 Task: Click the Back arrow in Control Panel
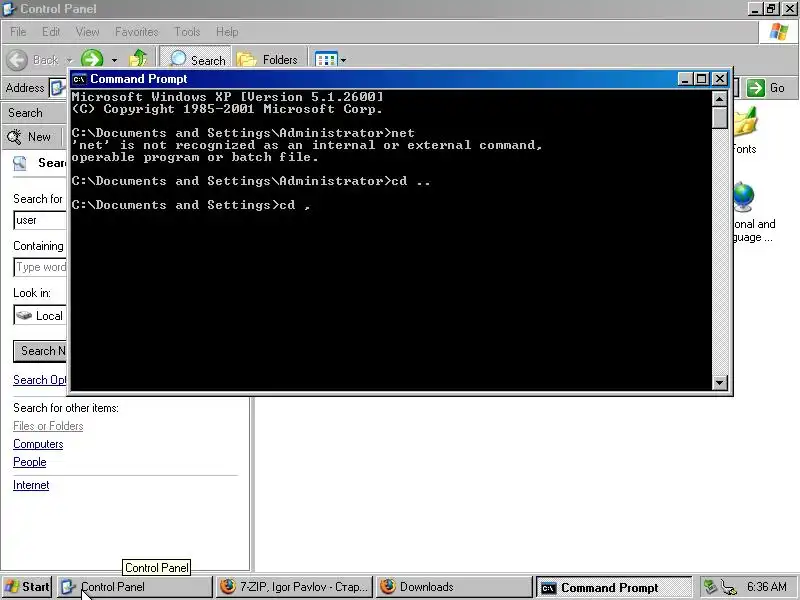(x=17, y=60)
